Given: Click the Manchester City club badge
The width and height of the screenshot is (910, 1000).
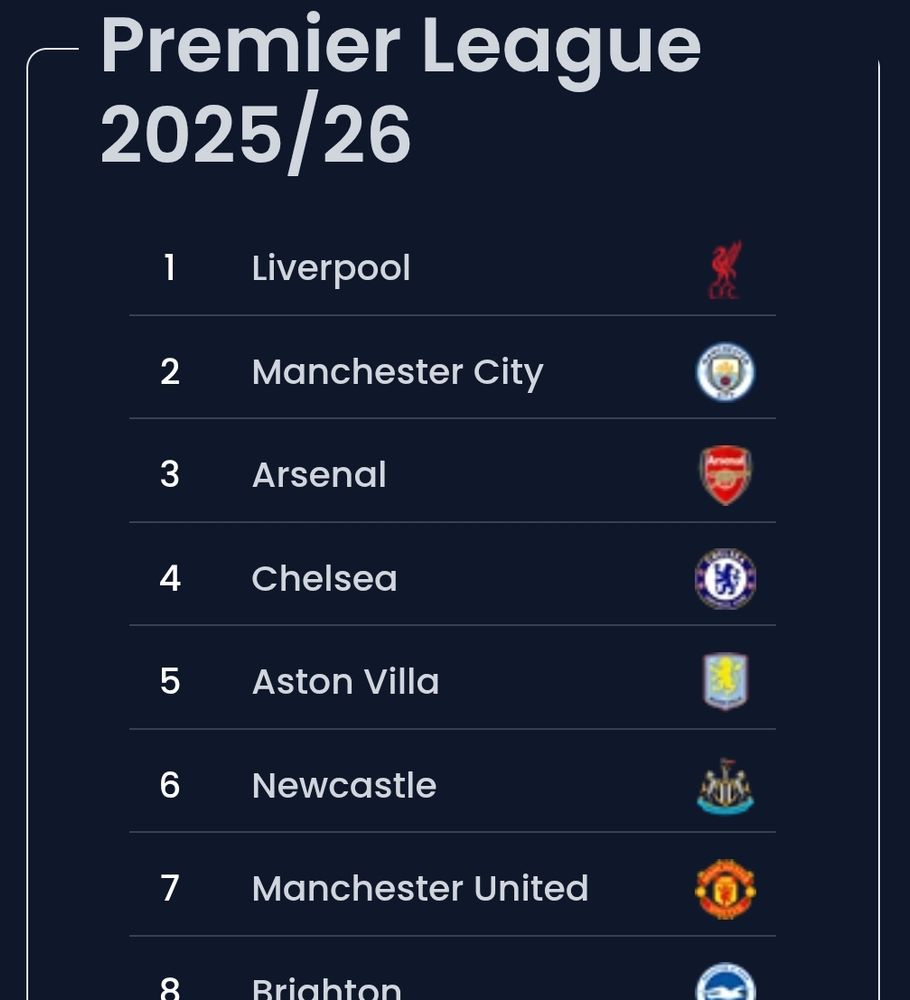Looking at the screenshot, I should coord(725,372).
